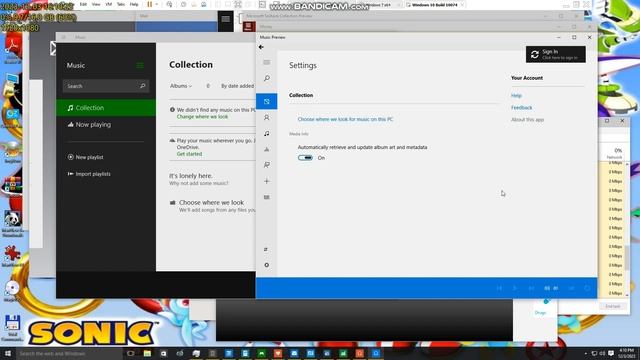
Task: Open the VM menu in the VMware menu bar
Action: point(109,4)
